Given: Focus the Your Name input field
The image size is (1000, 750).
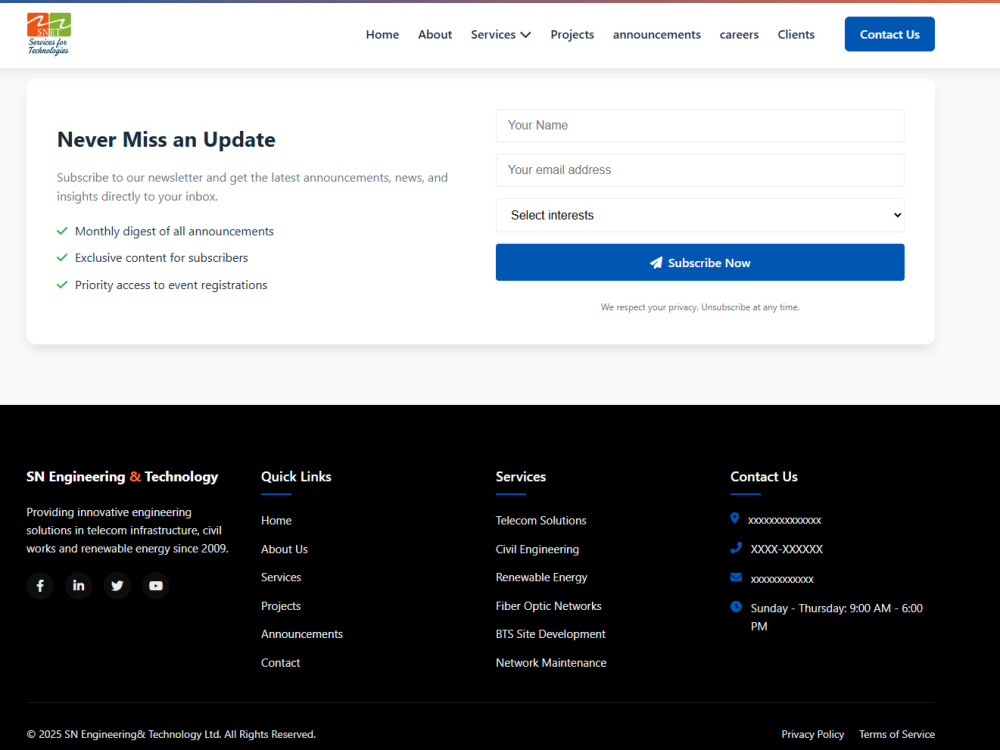Looking at the screenshot, I should 700,126.
